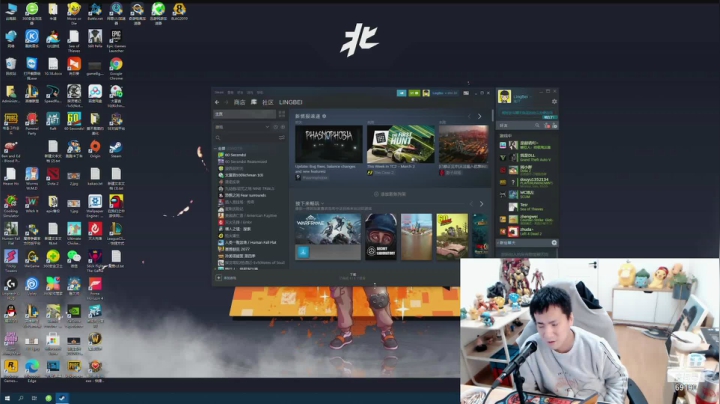720x404 pixels.
Task: Select American Fugitive in the games list
Action: tap(247, 215)
